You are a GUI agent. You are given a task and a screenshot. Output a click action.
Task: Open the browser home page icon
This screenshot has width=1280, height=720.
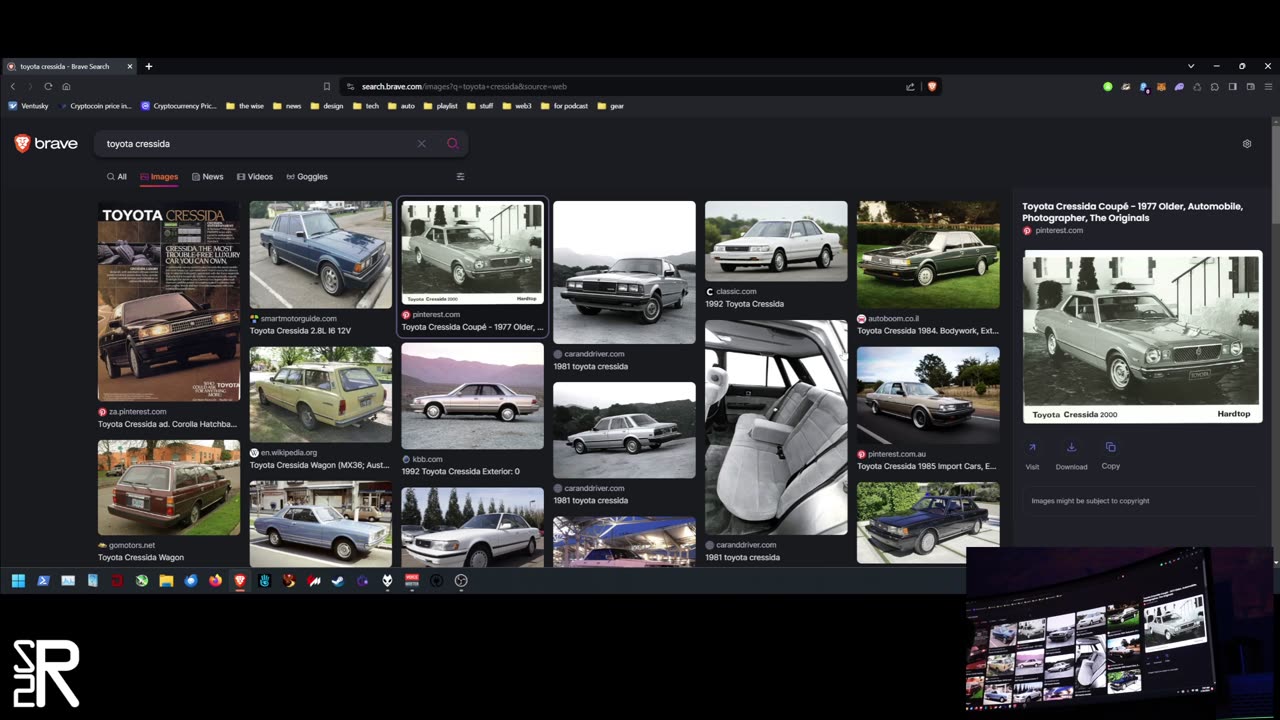[x=66, y=87]
